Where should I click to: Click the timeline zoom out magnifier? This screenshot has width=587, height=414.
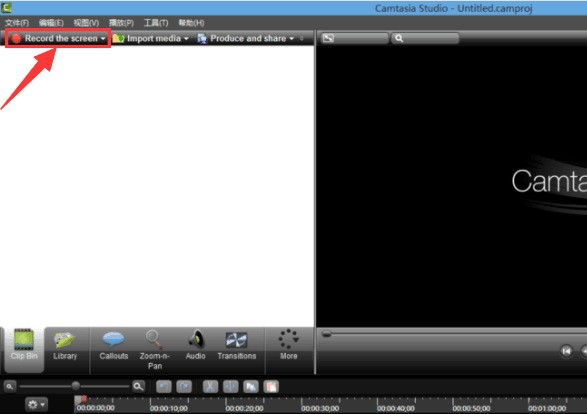coord(10,386)
